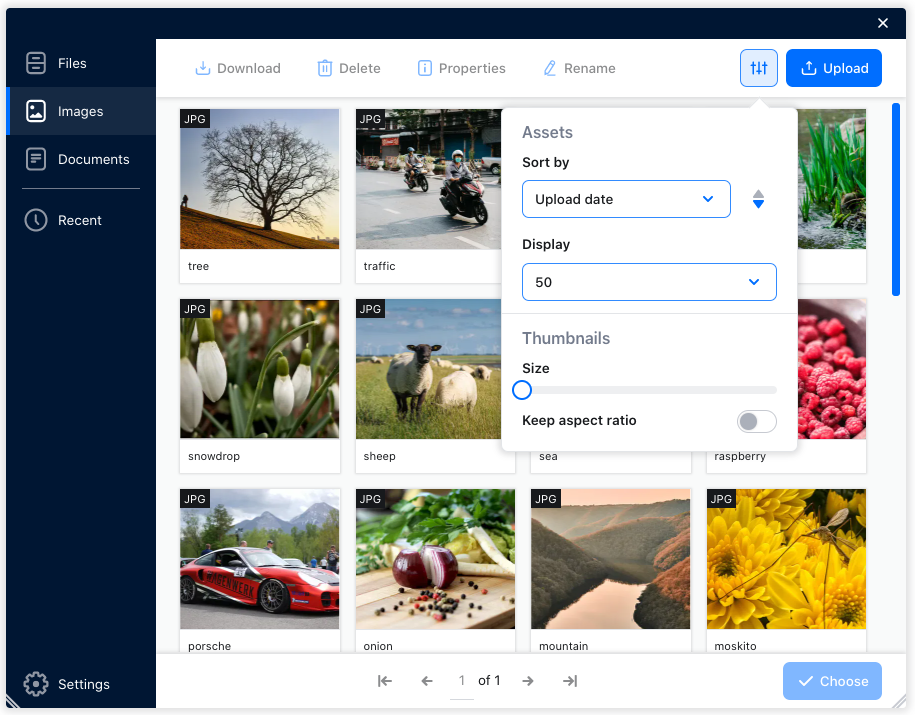Click the Upload button
Screen dimensions: 915x715
(x=833, y=68)
